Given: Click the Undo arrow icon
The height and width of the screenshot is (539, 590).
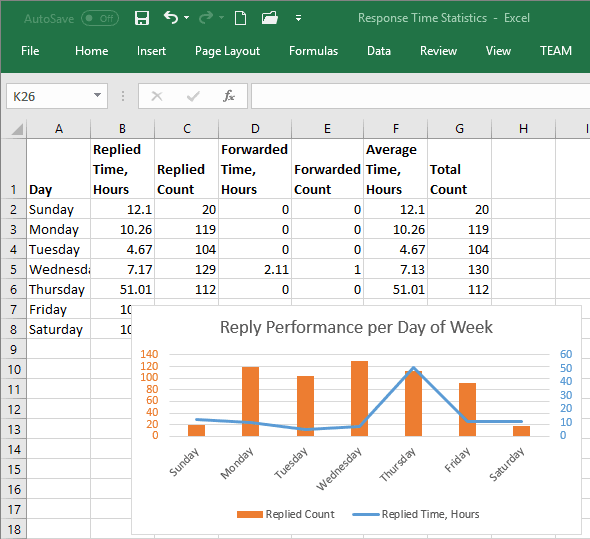Looking at the screenshot, I should [x=171, y=17].
